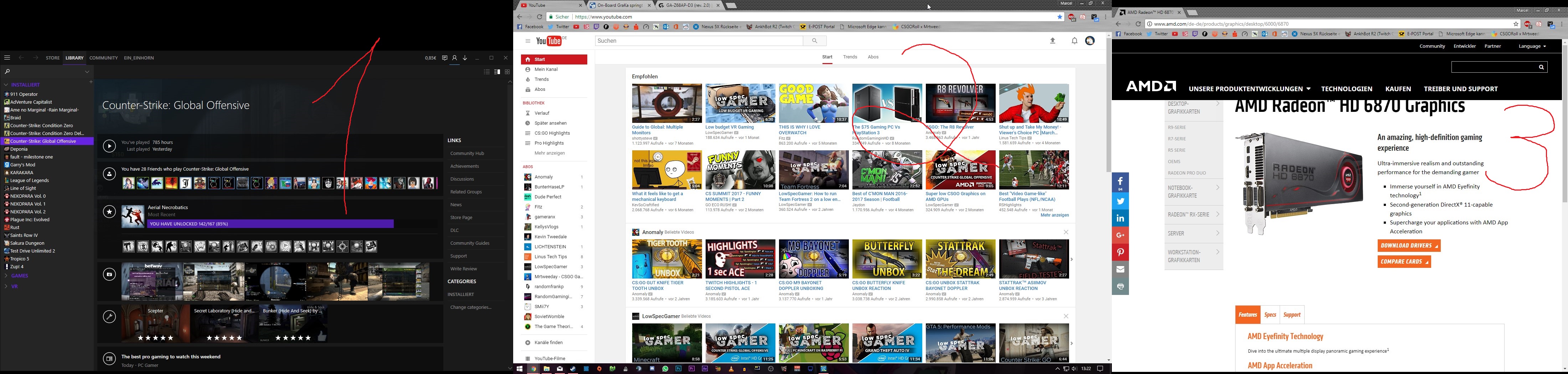This screenshot has height=374, width=1568.
Task: Expand the GAMES category in Steam
Action: pos(6,275)
